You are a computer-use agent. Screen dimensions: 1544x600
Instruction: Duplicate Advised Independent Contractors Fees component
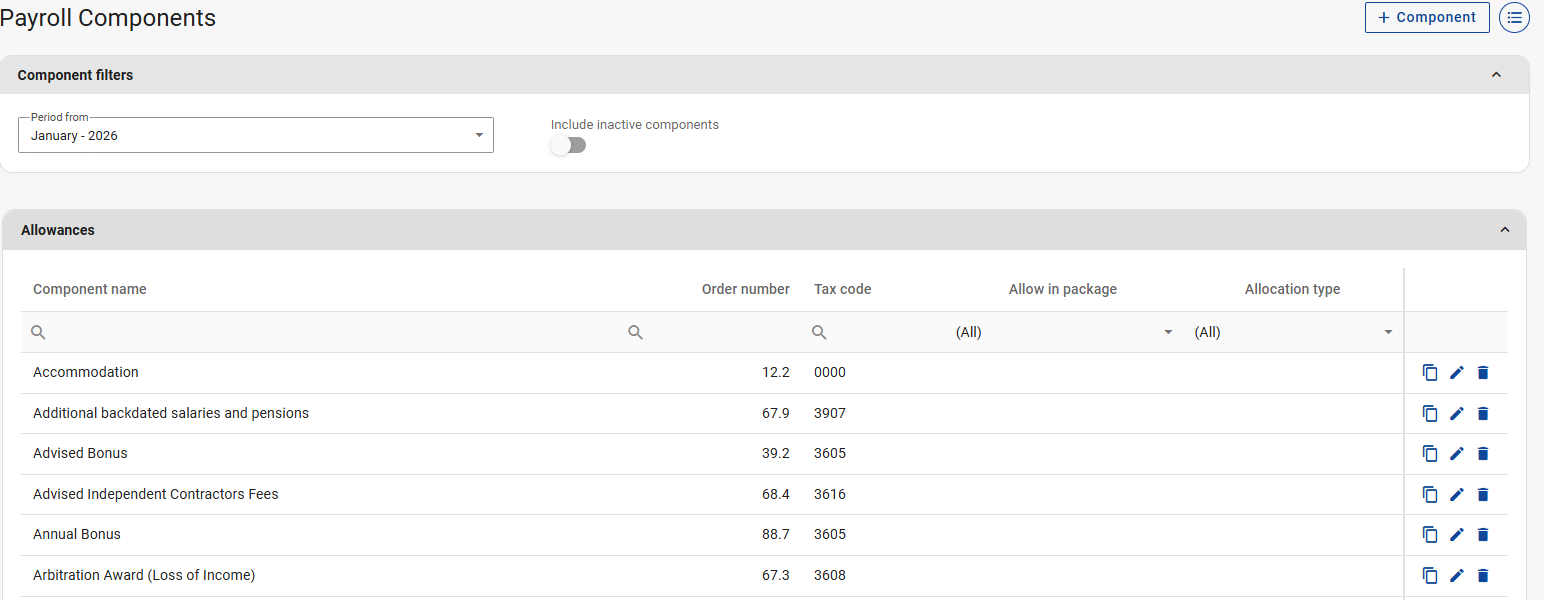1430,494
